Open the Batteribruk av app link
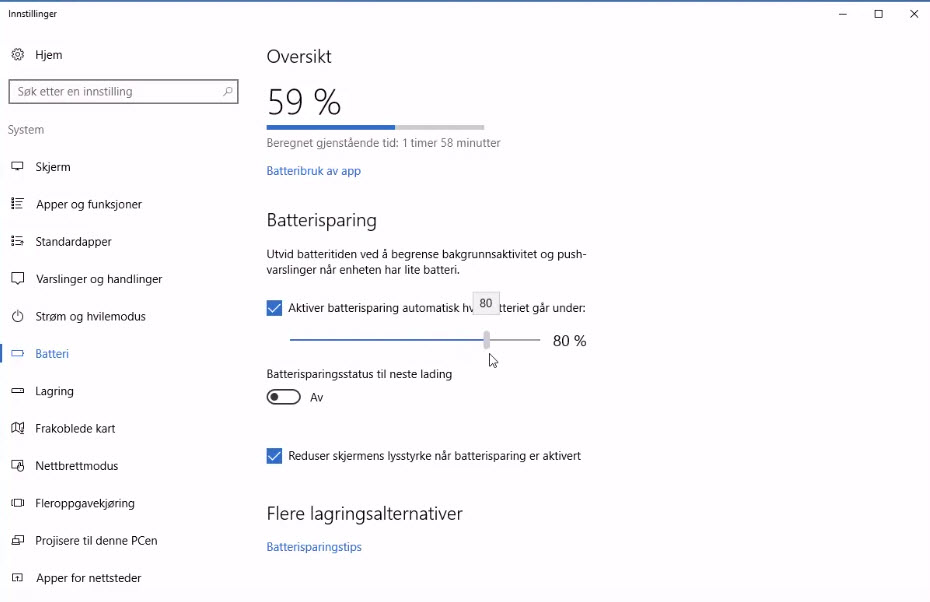 tap(313, 171)
